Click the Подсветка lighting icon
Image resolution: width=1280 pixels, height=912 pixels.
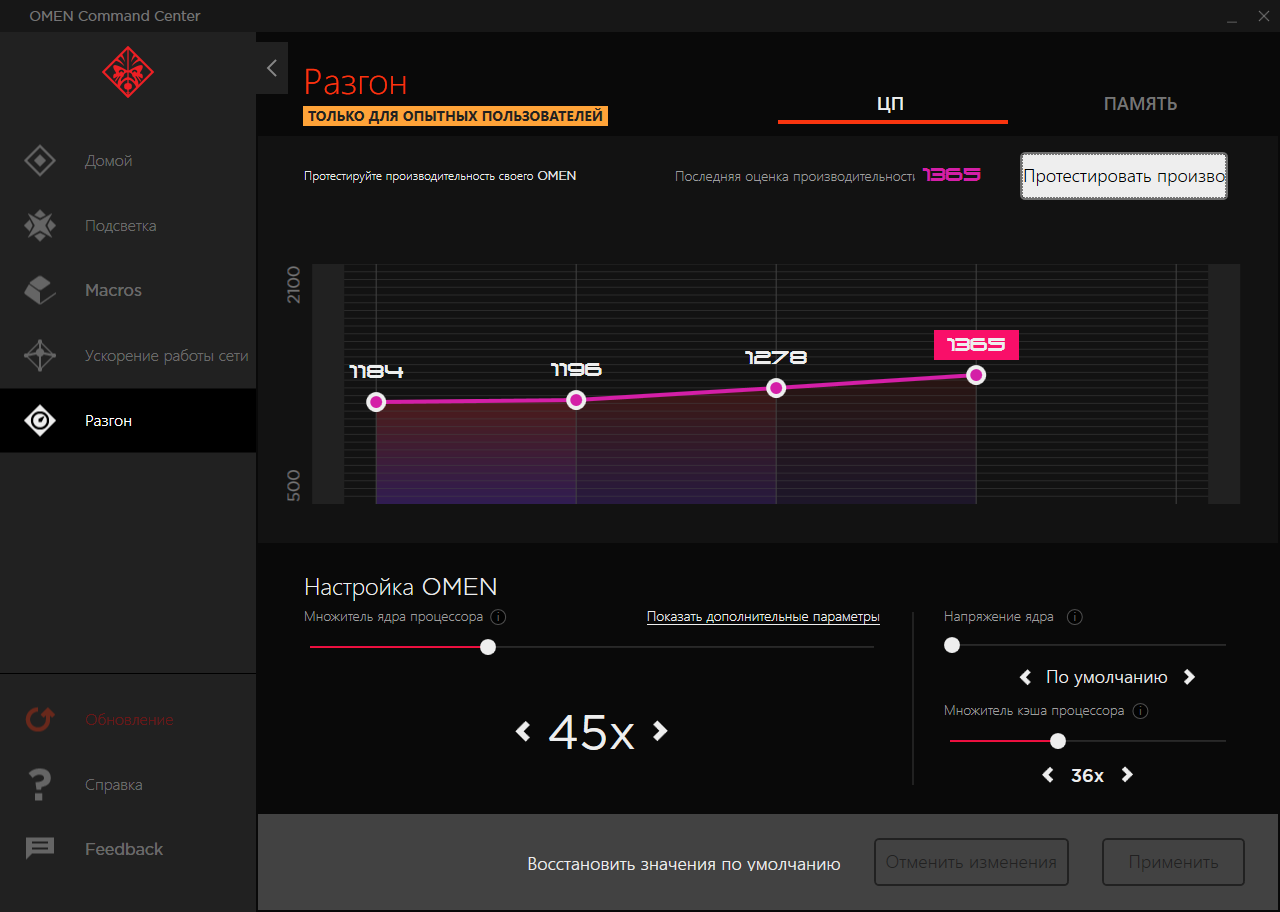40,226
